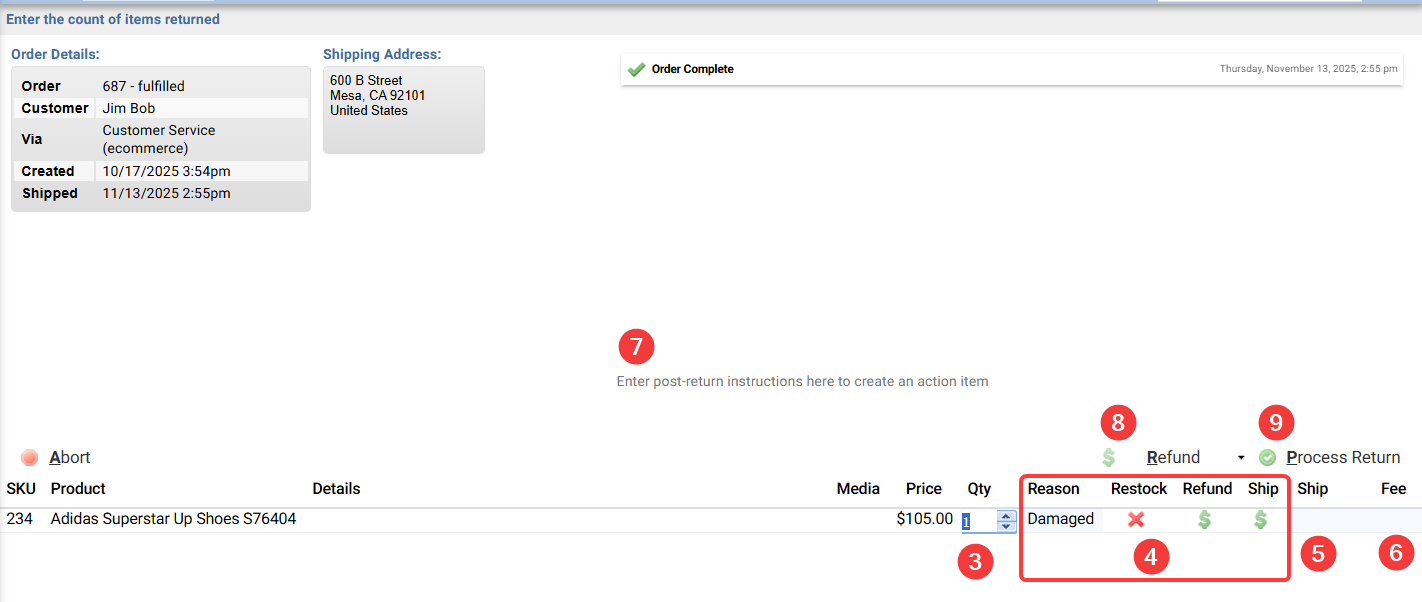Click the green Process Return checkmark icon
The width and height of the screenshot is (1422, 602).
tap(1268, 457)
